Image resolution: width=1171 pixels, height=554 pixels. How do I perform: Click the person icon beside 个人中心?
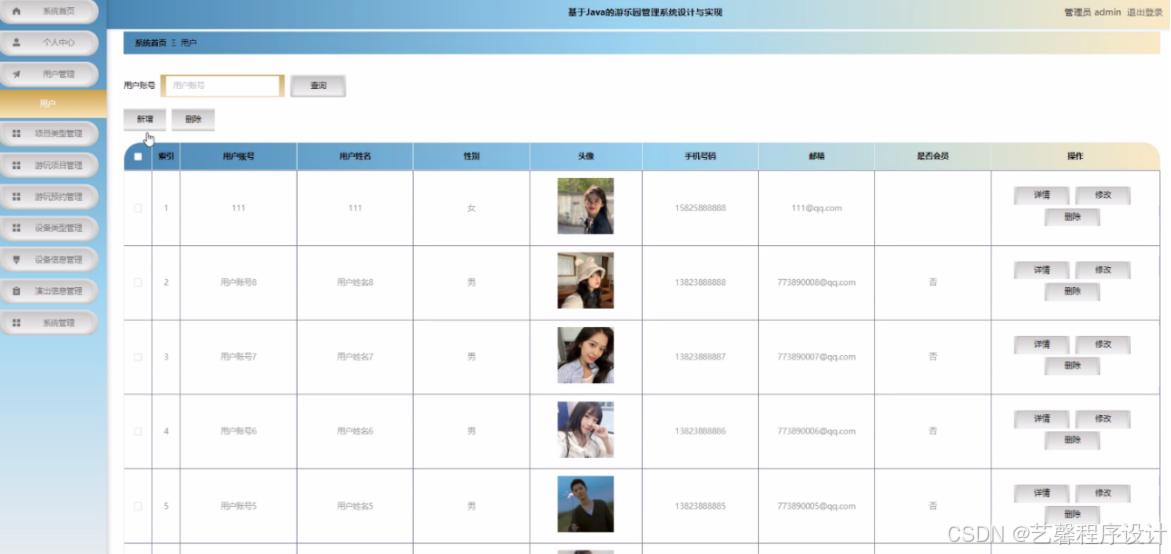tap(16, 43)
